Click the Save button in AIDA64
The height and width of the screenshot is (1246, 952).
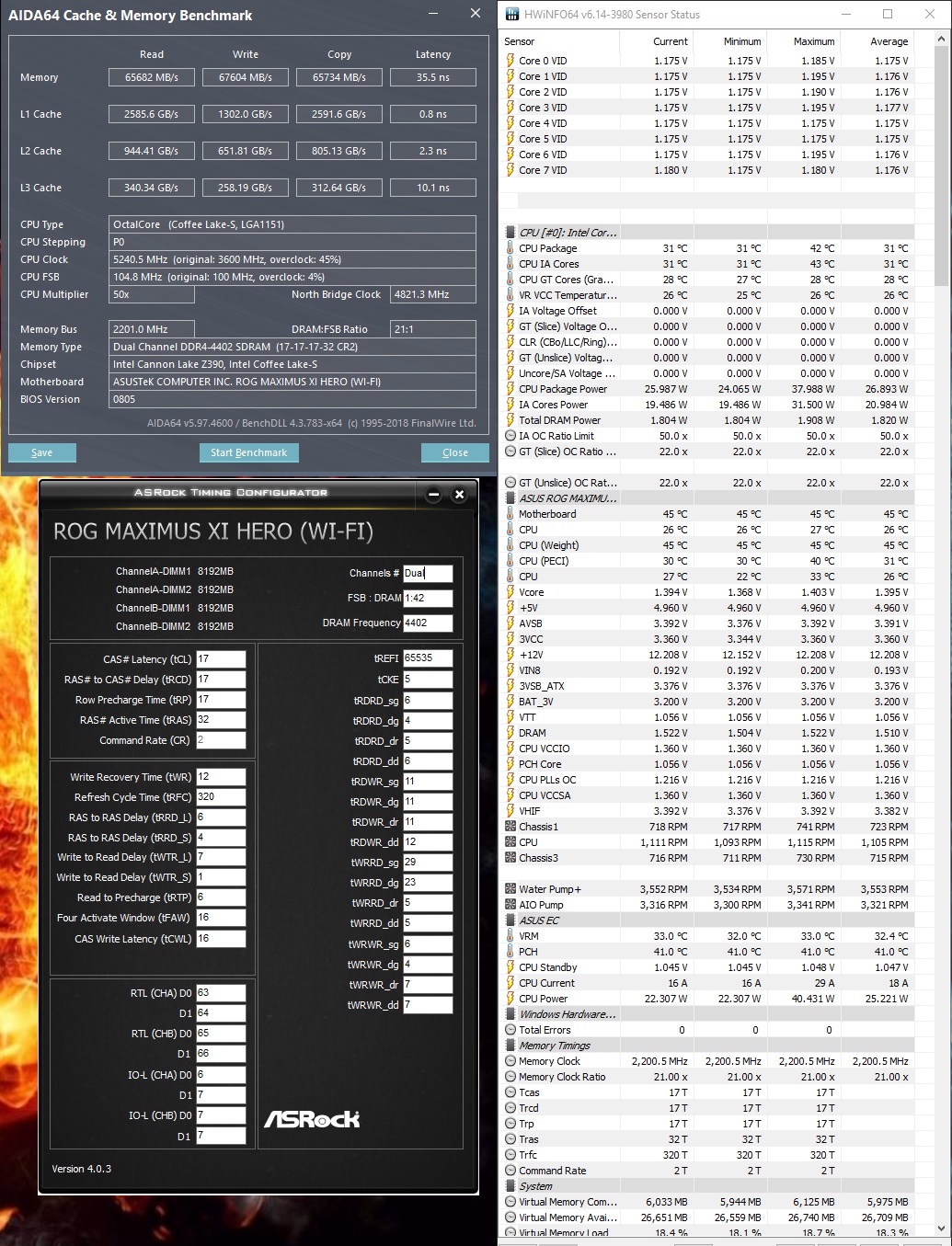(x=42, y=452)
